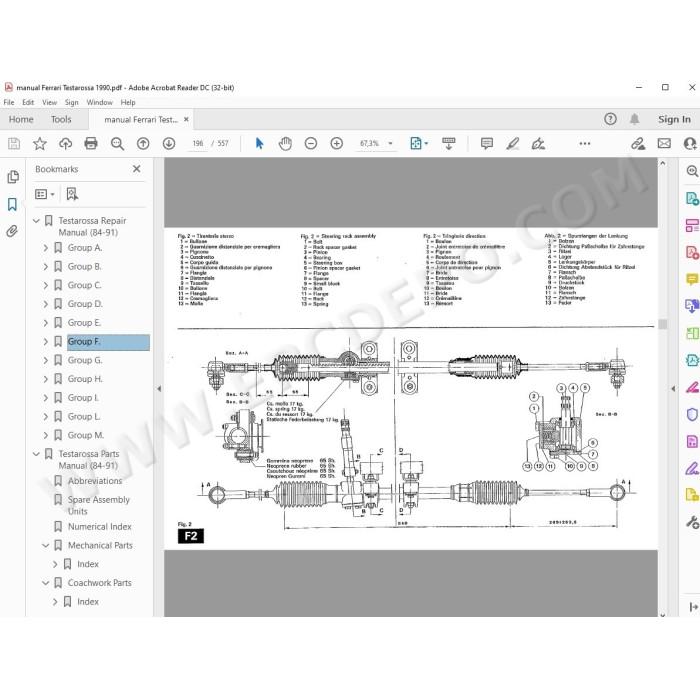Open the Find text magnifier tool

(x=117, y=143)
